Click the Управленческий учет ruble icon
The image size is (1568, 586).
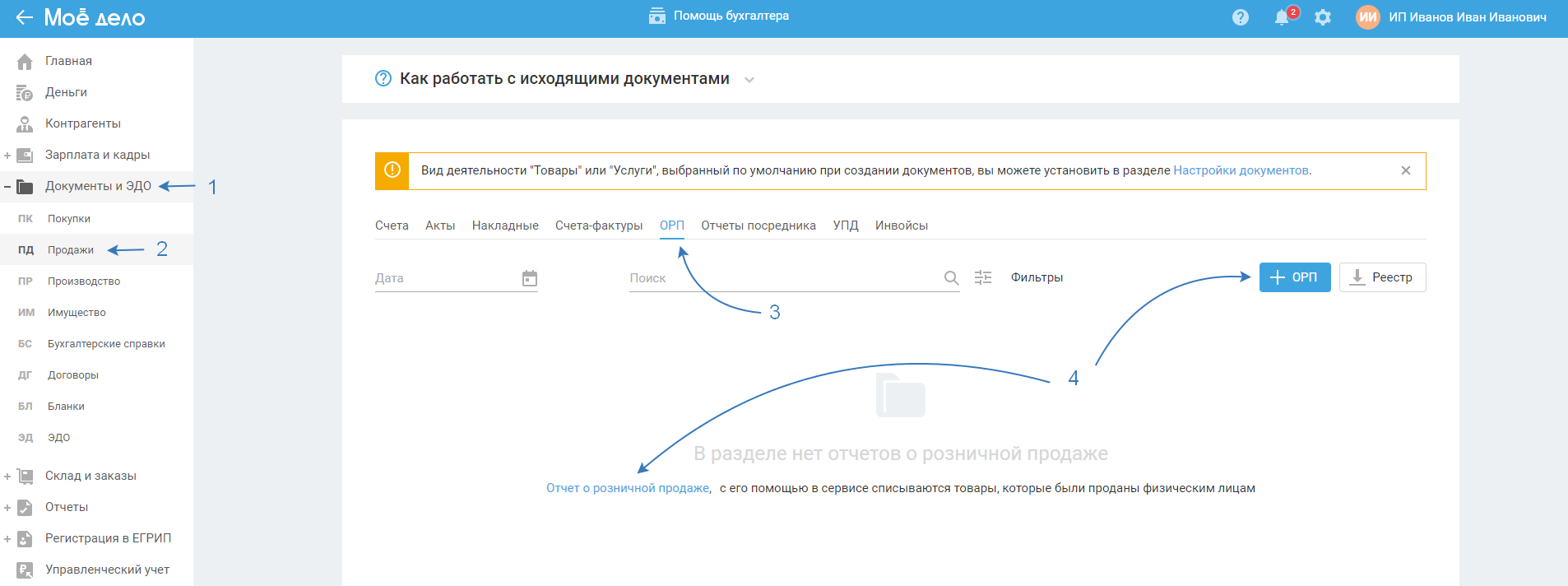[x=25, y=570]
